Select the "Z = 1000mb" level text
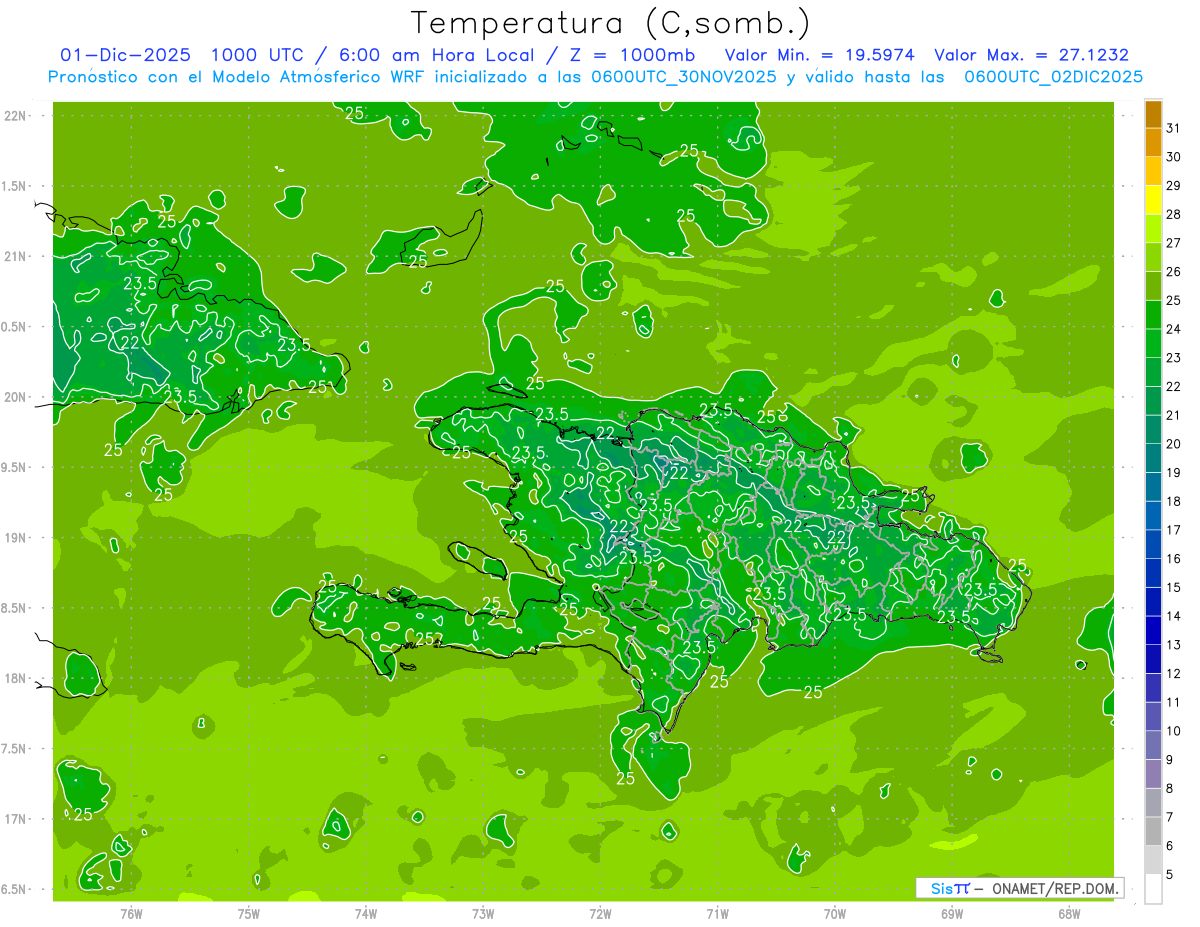This screenshot has width=1200, height=927. 632,55
